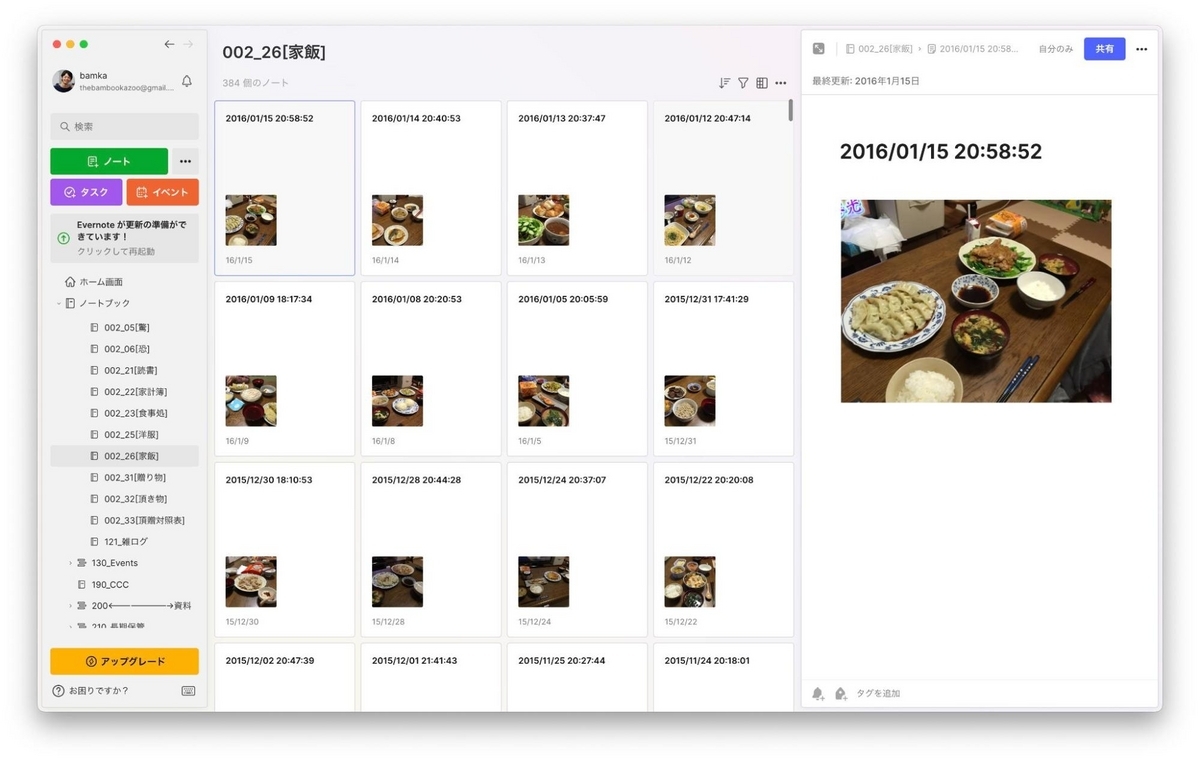This screenshot has height=761, width=1200.
Task: Click 002_26[家飯] breadcrumb in note header
Action: click(x=879, y=48)
